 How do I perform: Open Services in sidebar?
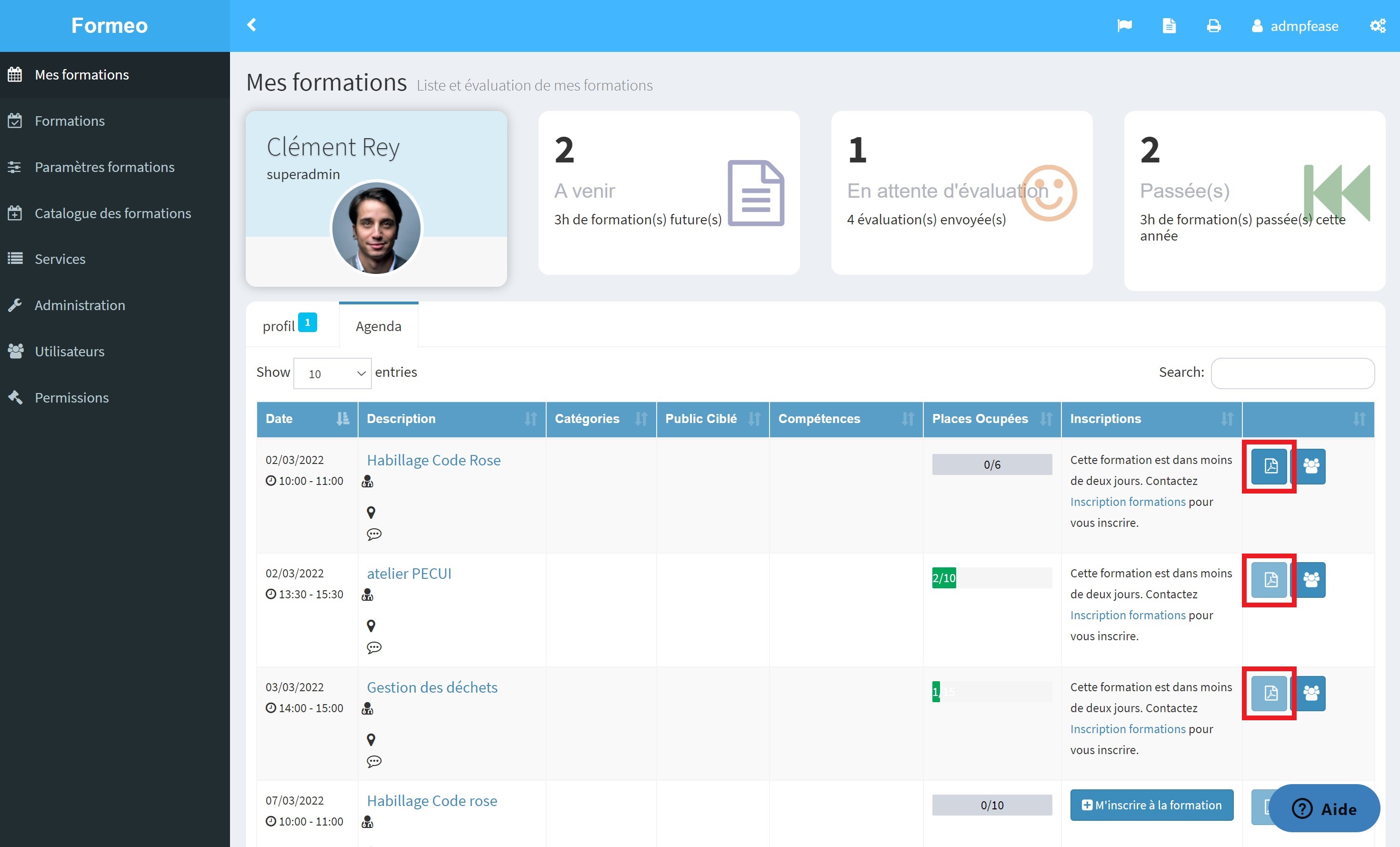tap(115, 259)
